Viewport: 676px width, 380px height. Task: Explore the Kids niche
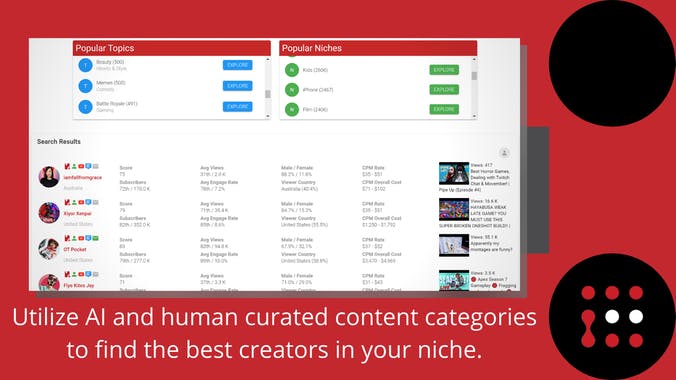tap(444, 70)
